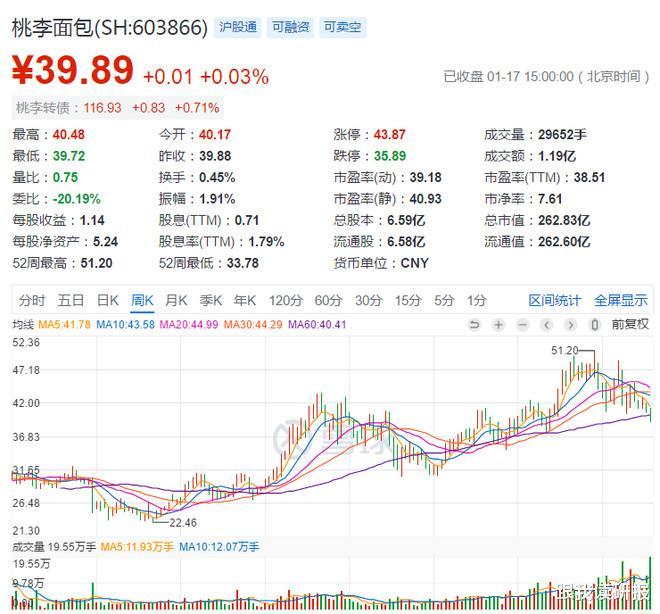Screen dimensions: 660x614
Task: Click the MA20:44.99 moving average label
Action: [x=189, y=324]
